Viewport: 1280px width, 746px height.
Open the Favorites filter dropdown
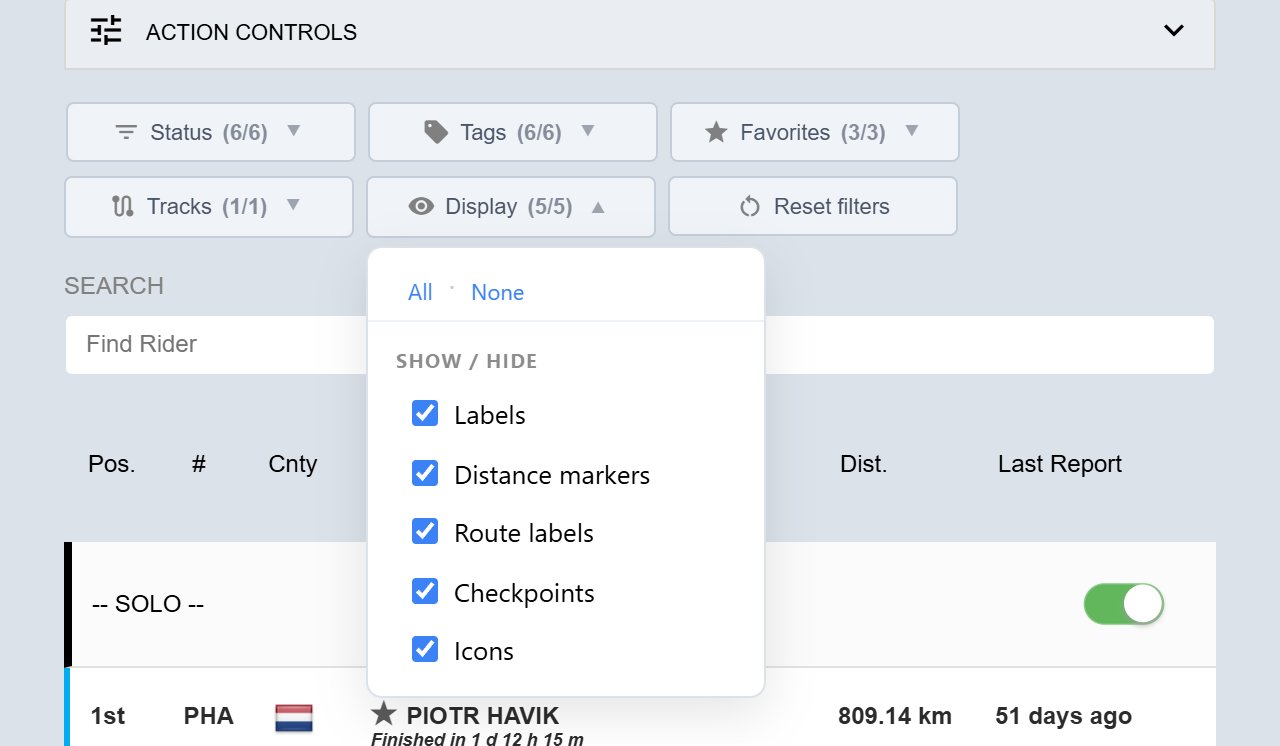pyautogui.click(x=815, y=132)
